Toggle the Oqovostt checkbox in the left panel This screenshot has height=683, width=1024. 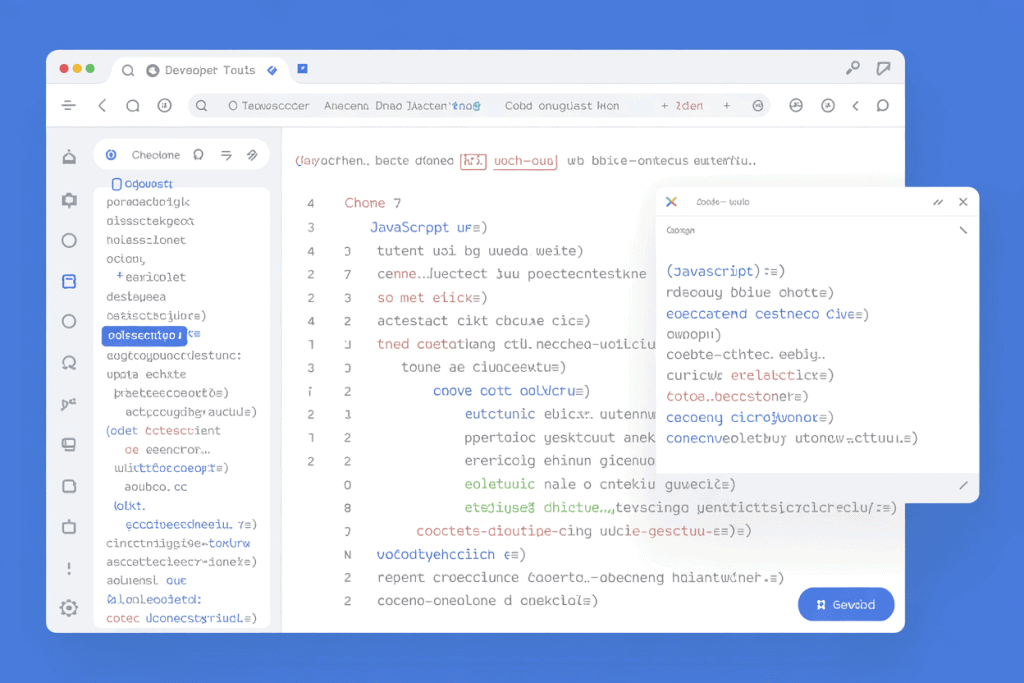117,184
